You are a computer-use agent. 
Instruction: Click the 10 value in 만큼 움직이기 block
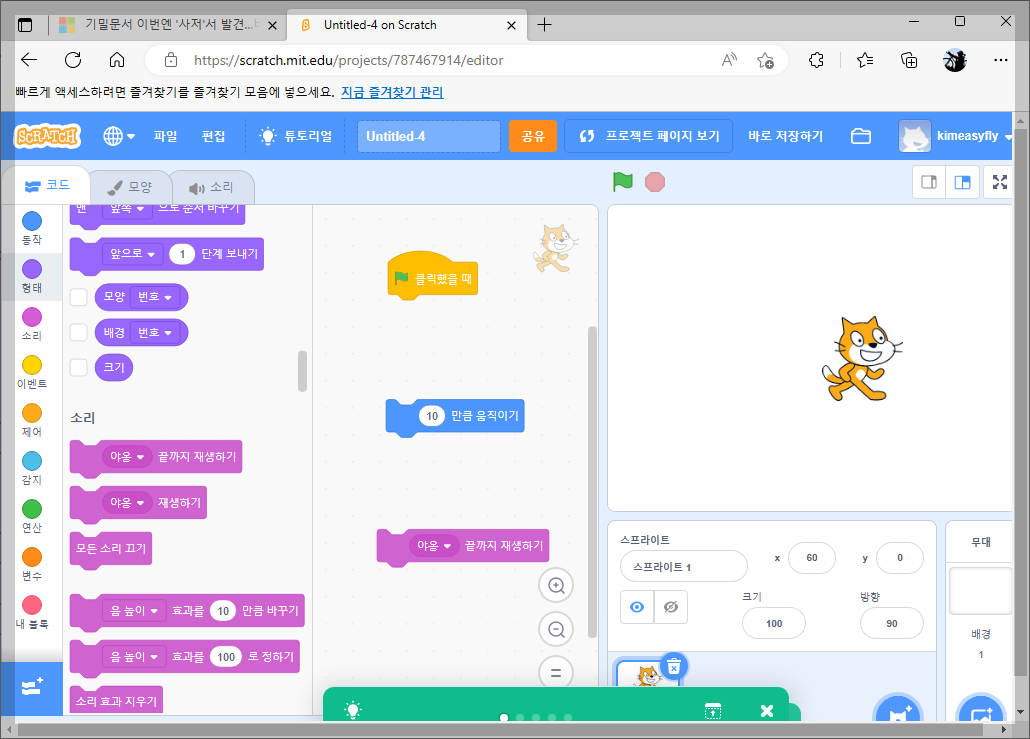click(432, 416)
